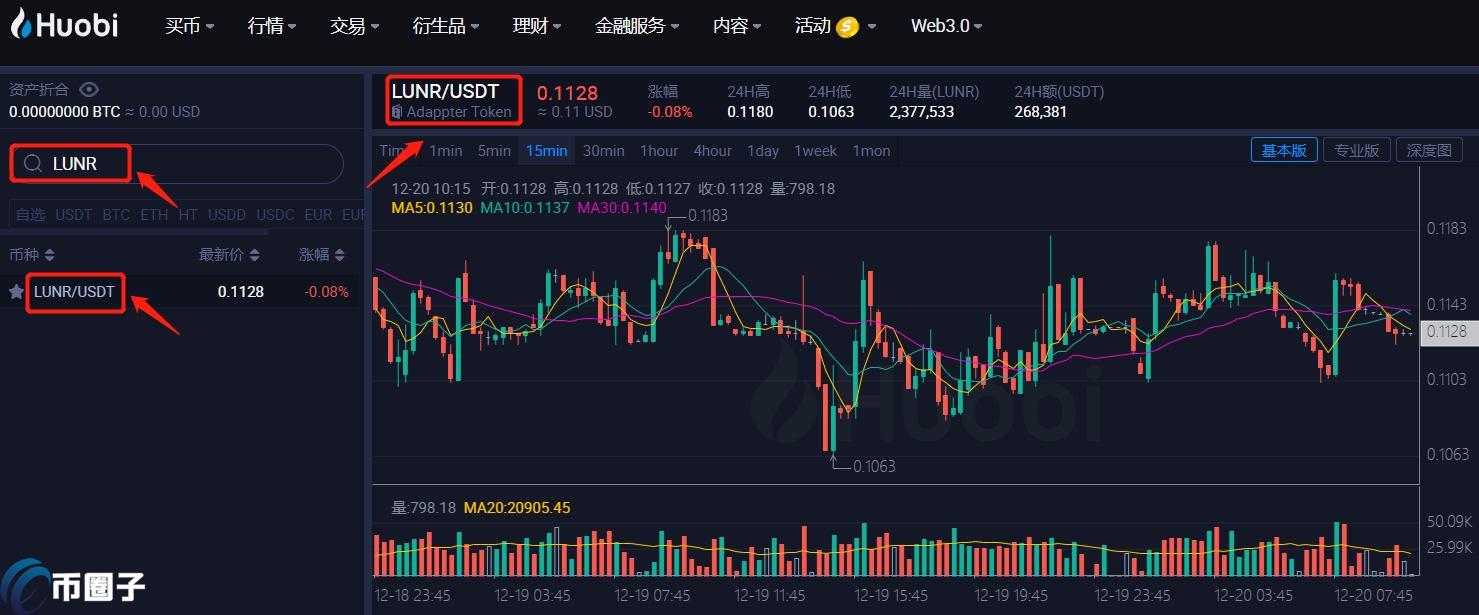Click the 0.1063 low price marker
Viewport: 1479px width, 615px height.
pyautogui.click(x=874, y=466)
